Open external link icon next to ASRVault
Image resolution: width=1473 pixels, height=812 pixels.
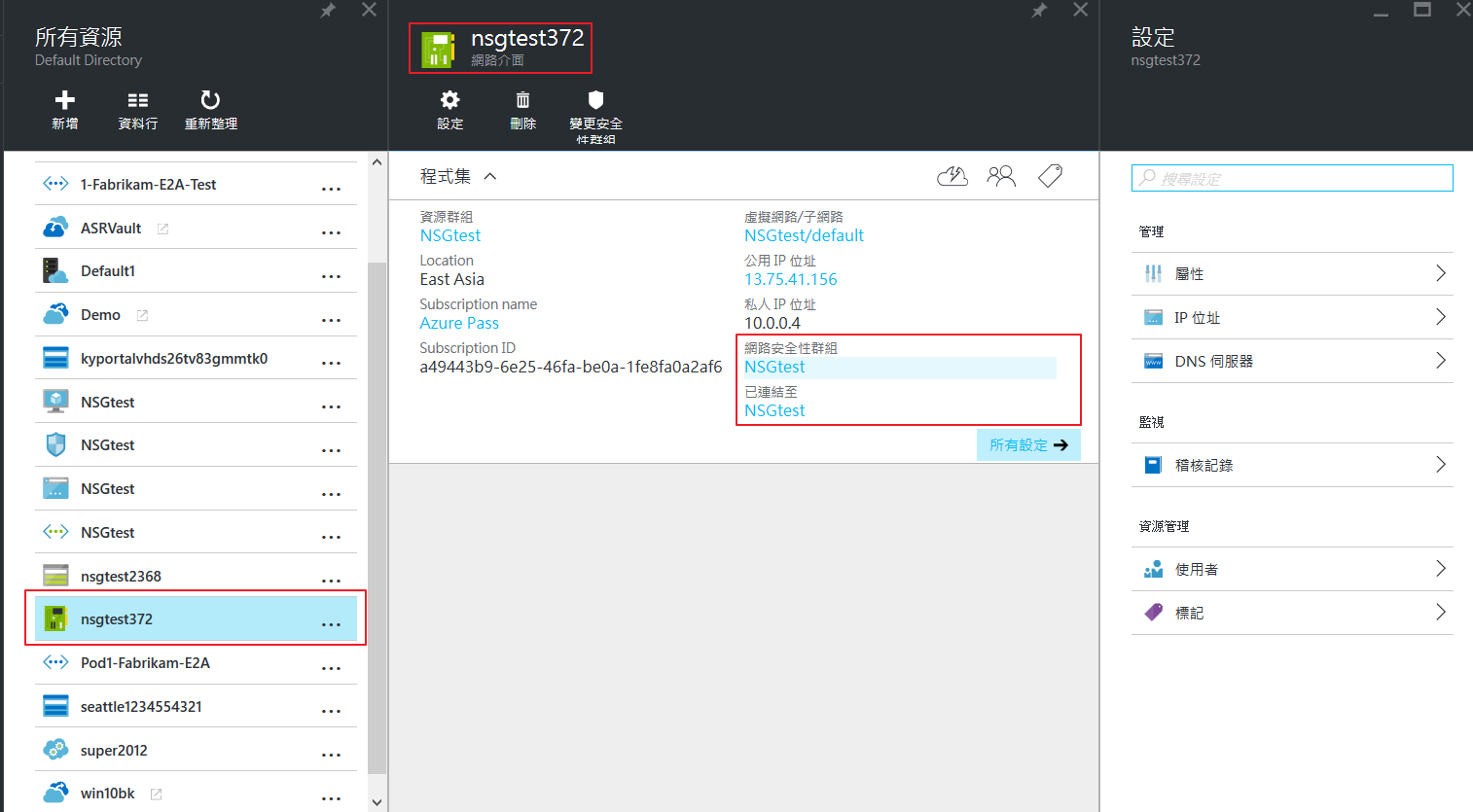[162, 229]
